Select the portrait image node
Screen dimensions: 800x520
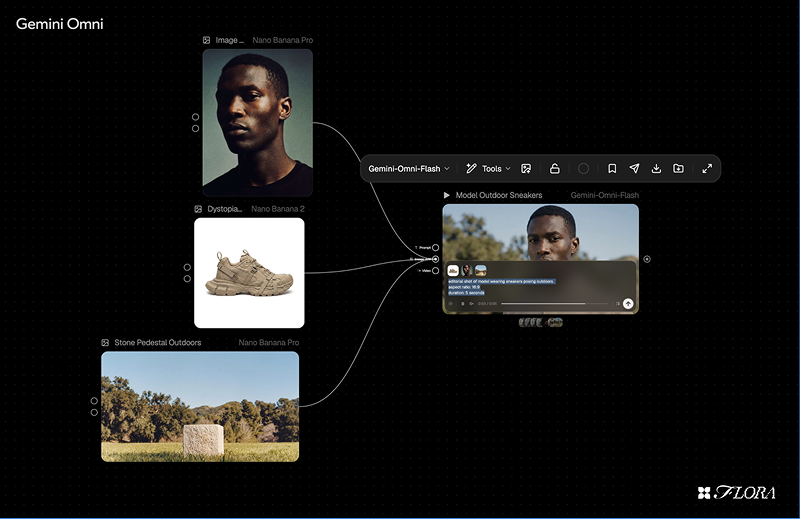click(258, 122)
